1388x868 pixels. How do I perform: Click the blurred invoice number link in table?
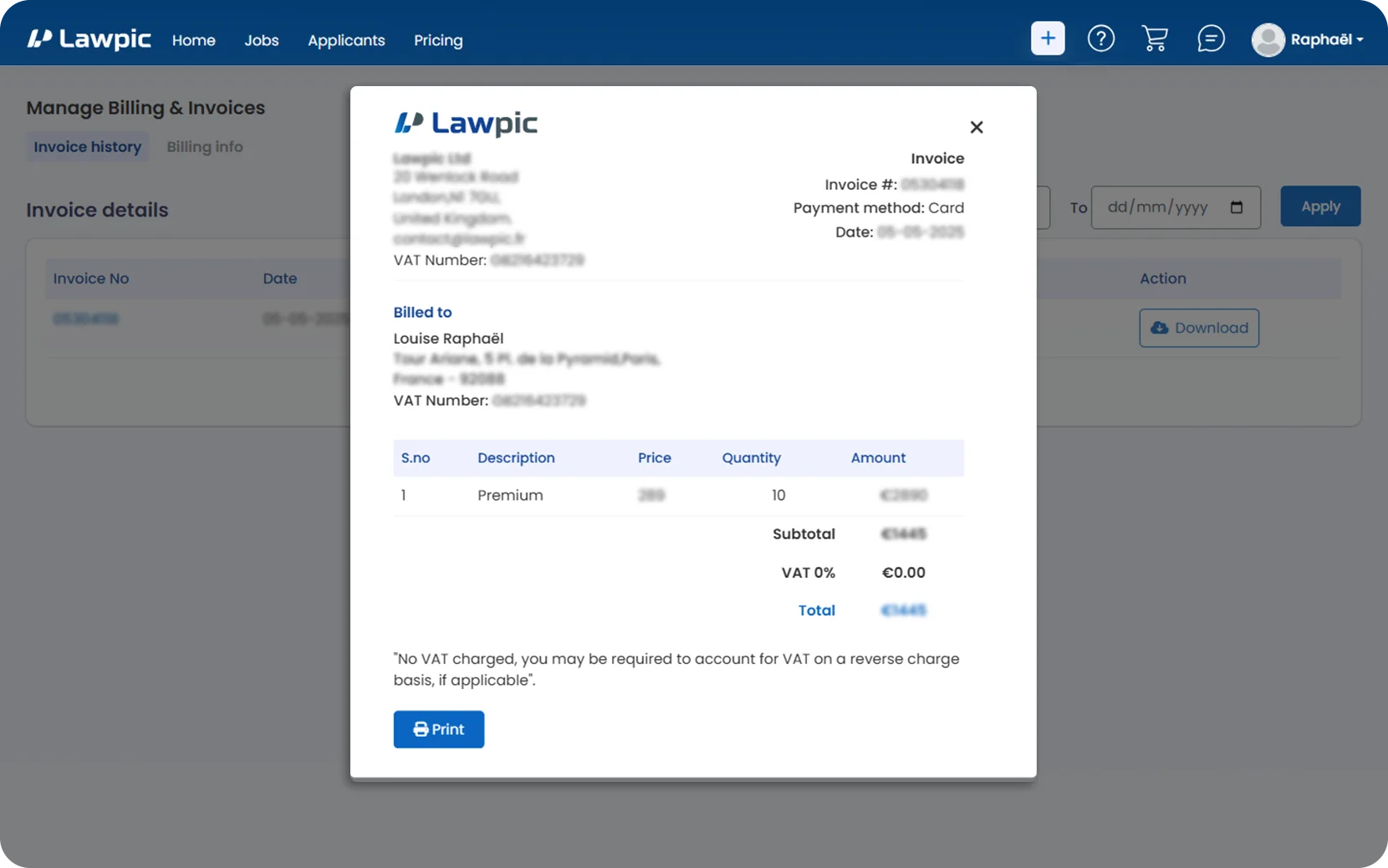[85, 319]
